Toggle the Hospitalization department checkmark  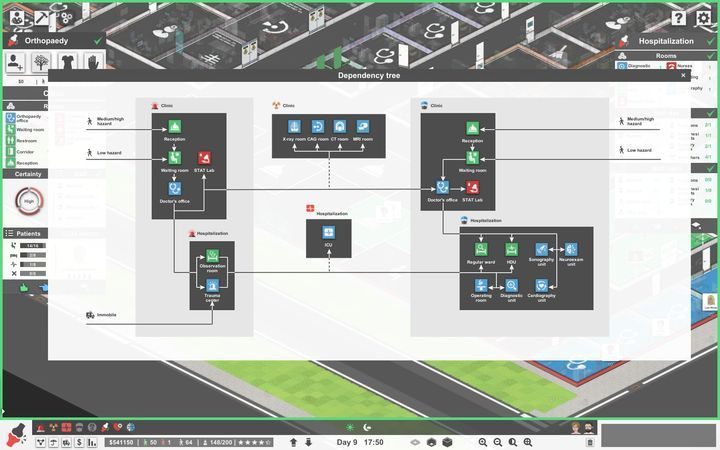[x=708, y=41]
